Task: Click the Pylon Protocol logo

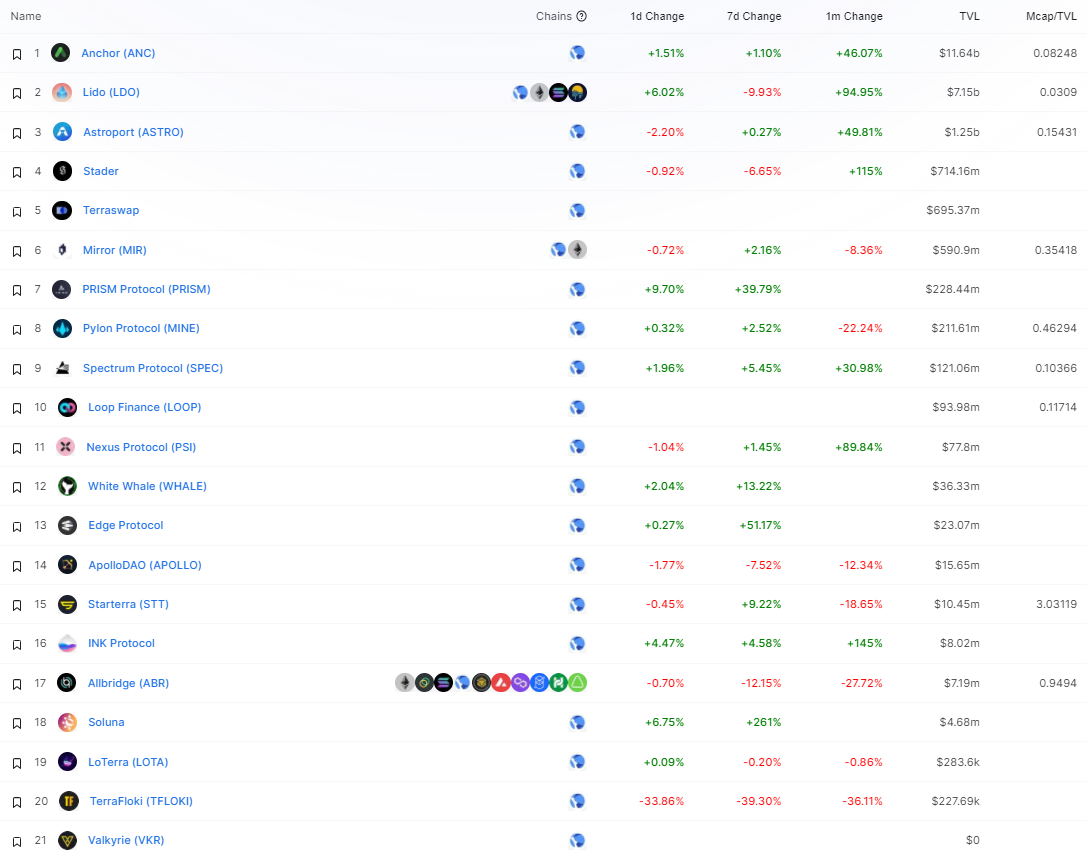Action: 62,328
